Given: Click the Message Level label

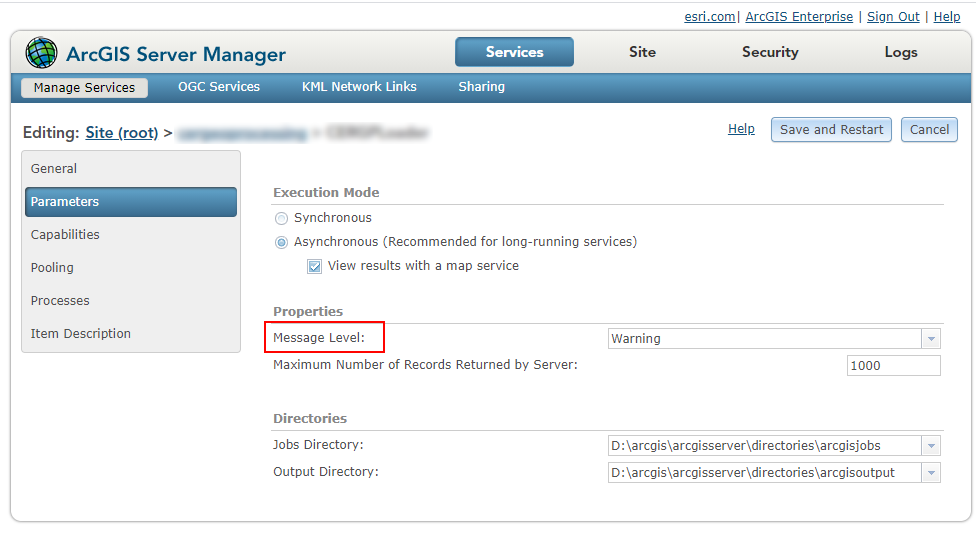Looking at the screenshot, I should 319,338.
